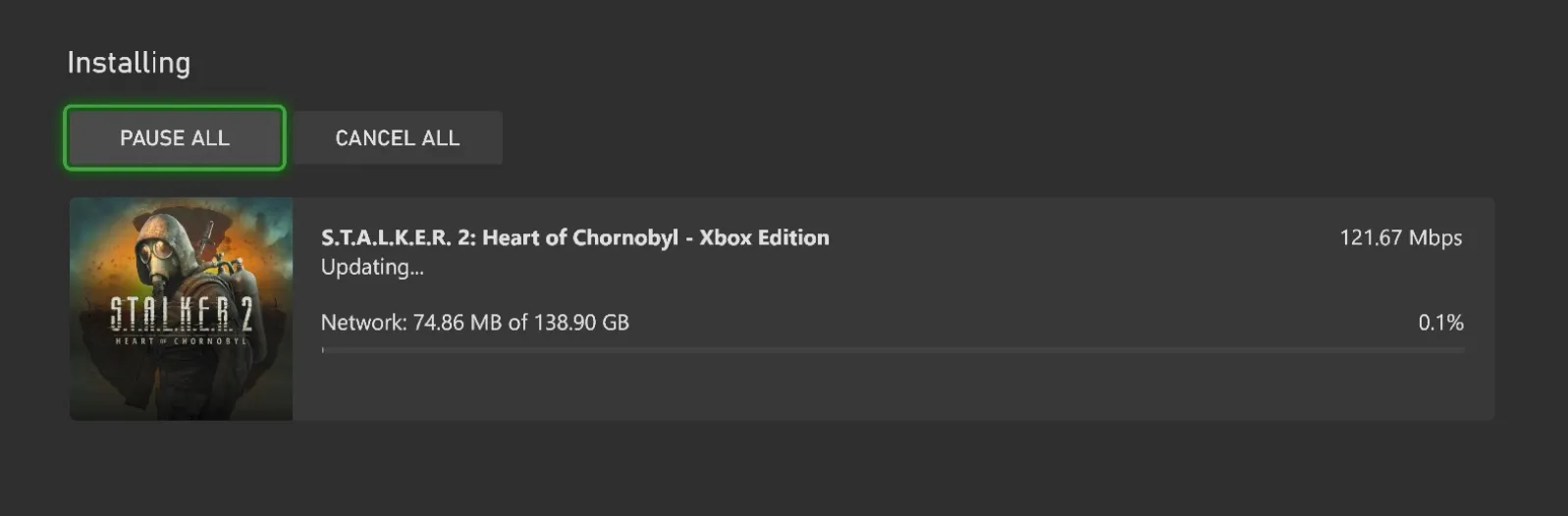This screenshot has height=516, width=1568.
Task: Click the PAUSE ALL button
Action: [x=175, y=138]
